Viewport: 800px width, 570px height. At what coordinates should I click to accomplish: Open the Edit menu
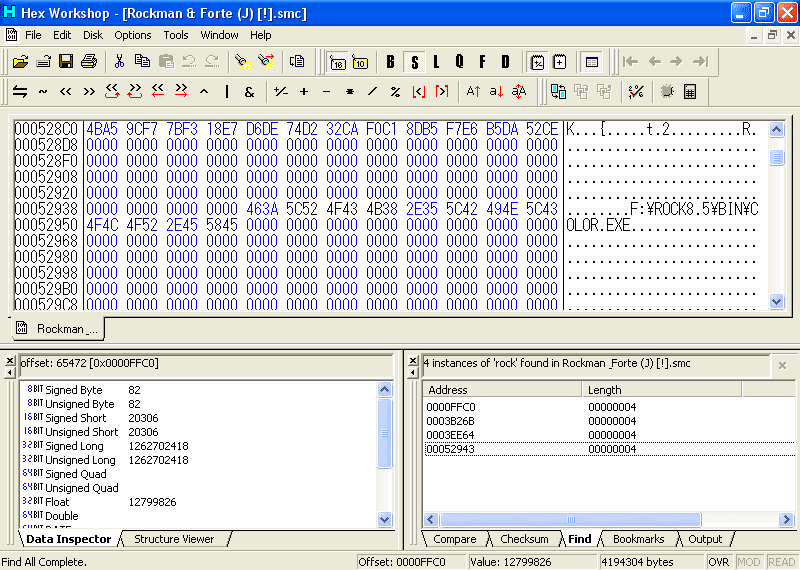62,35
